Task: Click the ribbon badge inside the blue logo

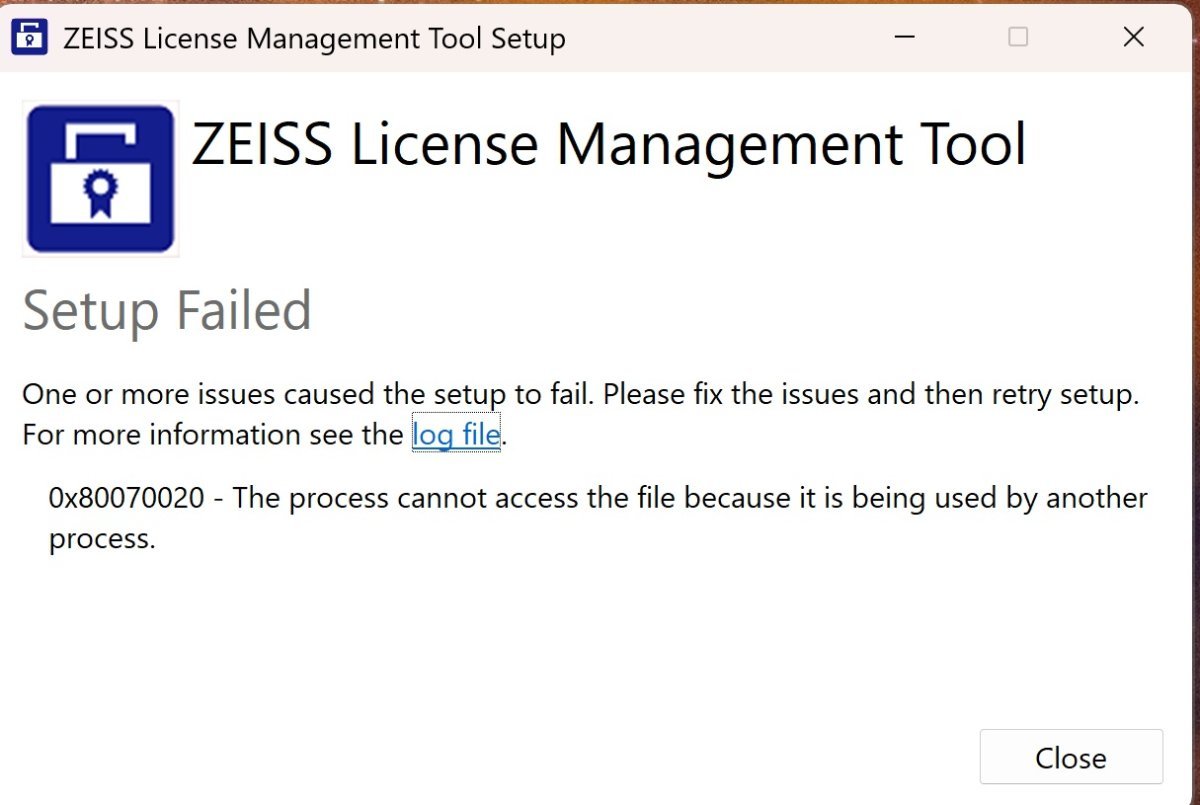Action: (101, 194)
